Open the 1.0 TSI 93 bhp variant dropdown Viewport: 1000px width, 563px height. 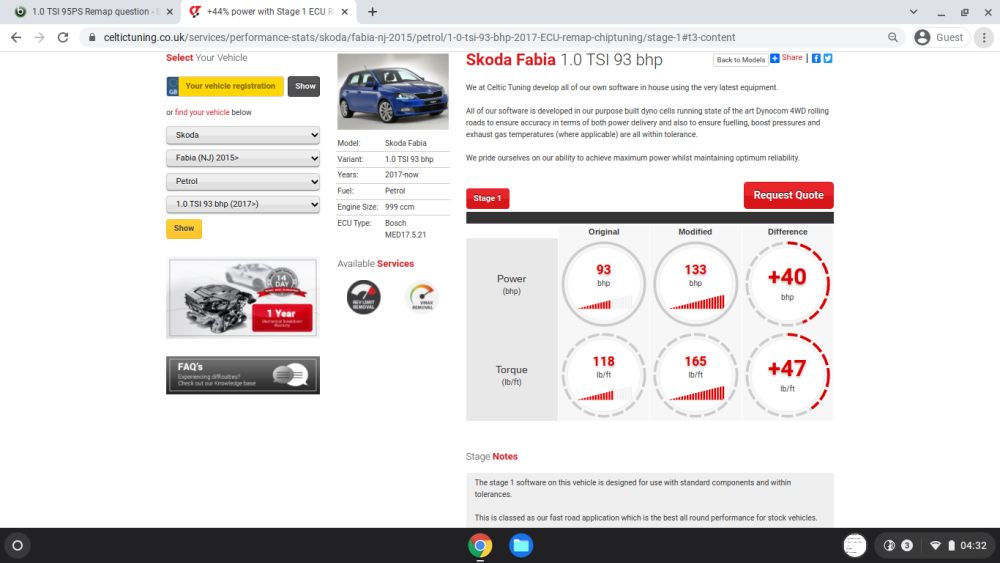(x=243, y=204)
